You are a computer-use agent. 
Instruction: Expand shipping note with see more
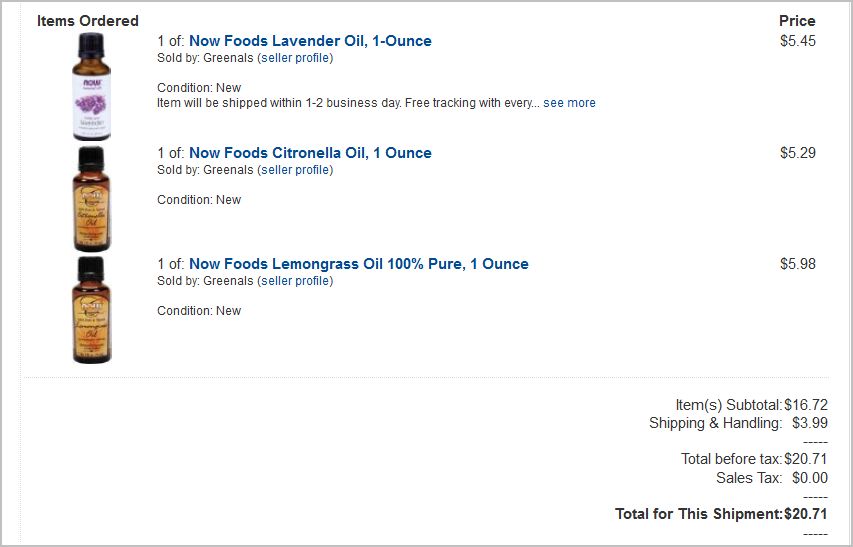click(569, 103)
